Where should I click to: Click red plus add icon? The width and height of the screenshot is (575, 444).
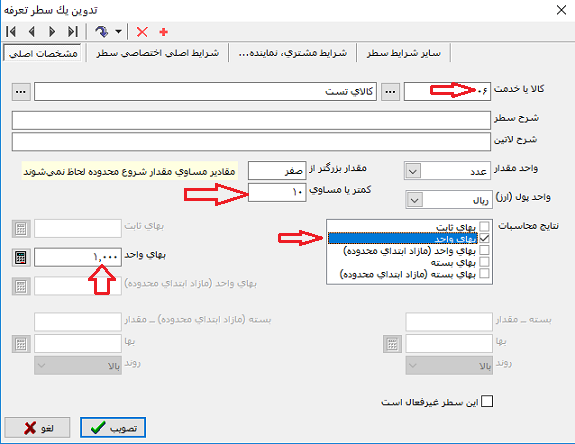[x=164, y=32]
